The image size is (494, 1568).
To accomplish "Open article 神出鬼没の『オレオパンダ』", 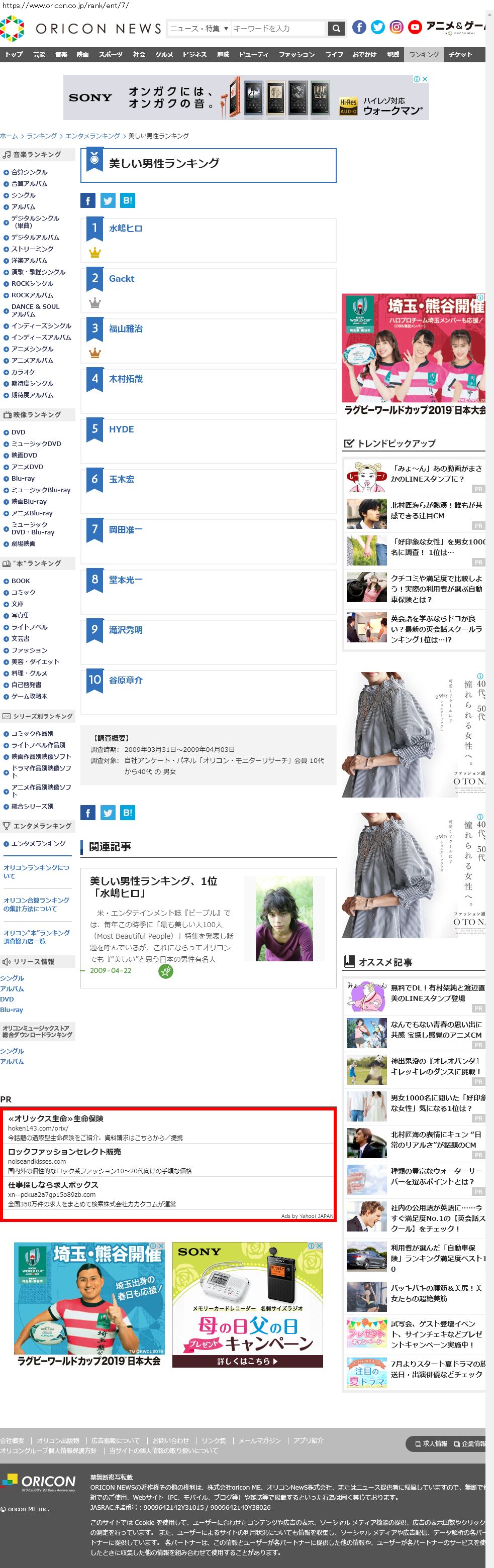I will pos(436,1066).
